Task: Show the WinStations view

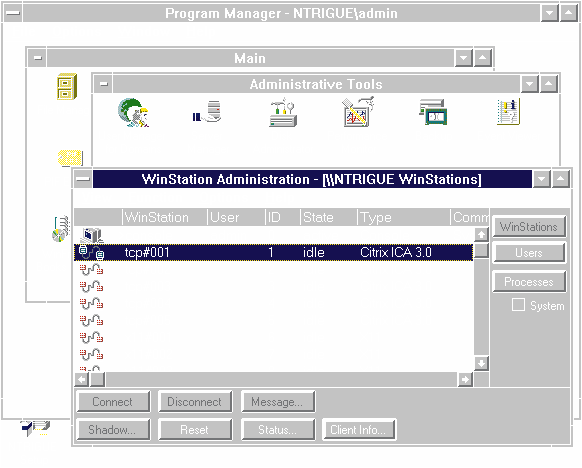Action: pos(529,226)
